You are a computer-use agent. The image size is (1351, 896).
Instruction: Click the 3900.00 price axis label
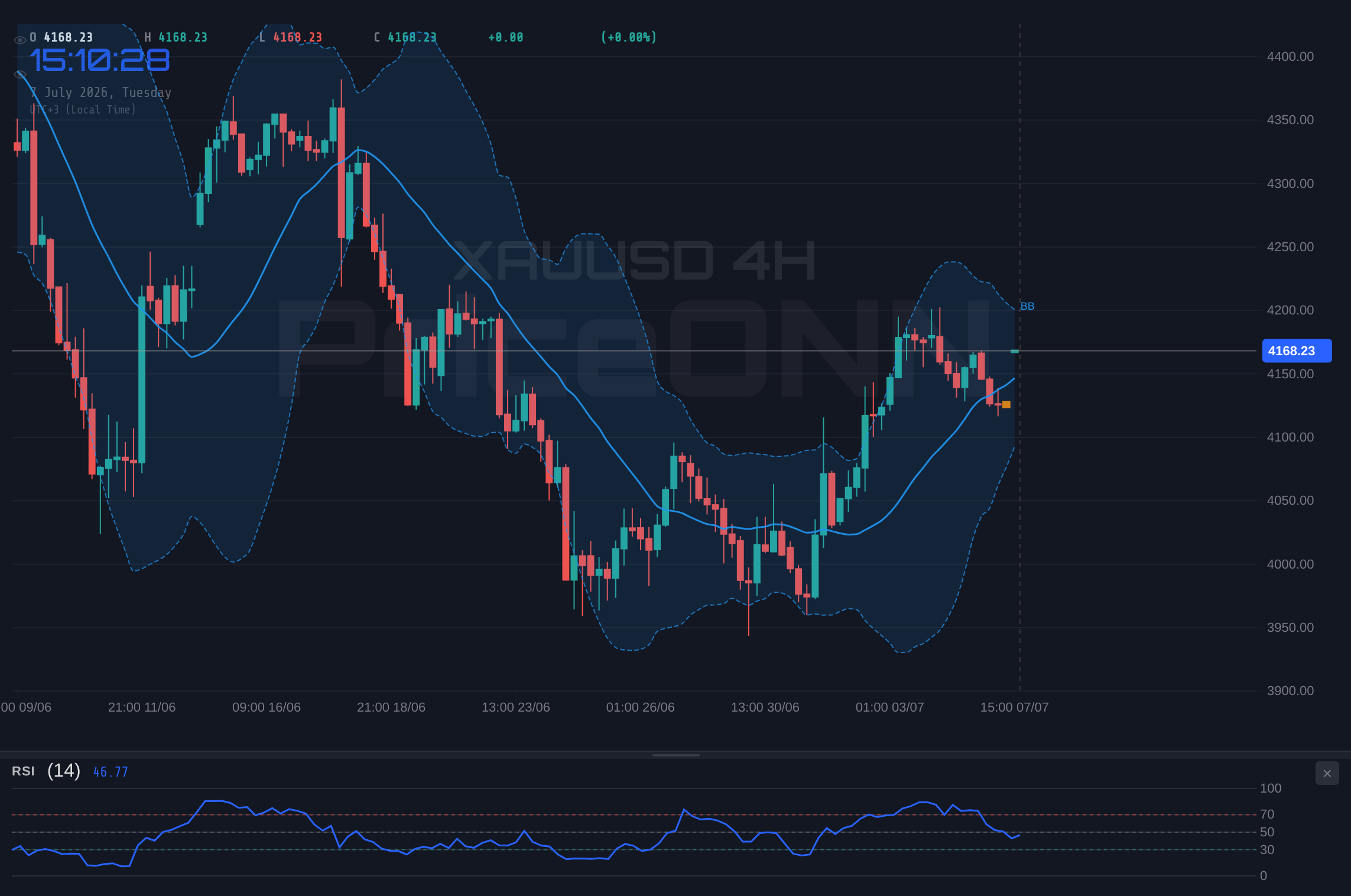[1290, 691]
